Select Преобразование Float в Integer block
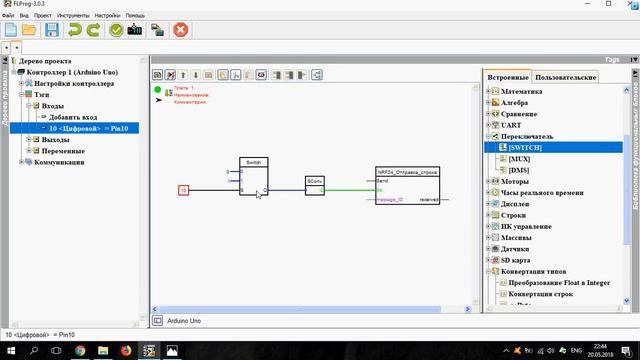Viewport: 640px width, 360px height. pos(559,282)
